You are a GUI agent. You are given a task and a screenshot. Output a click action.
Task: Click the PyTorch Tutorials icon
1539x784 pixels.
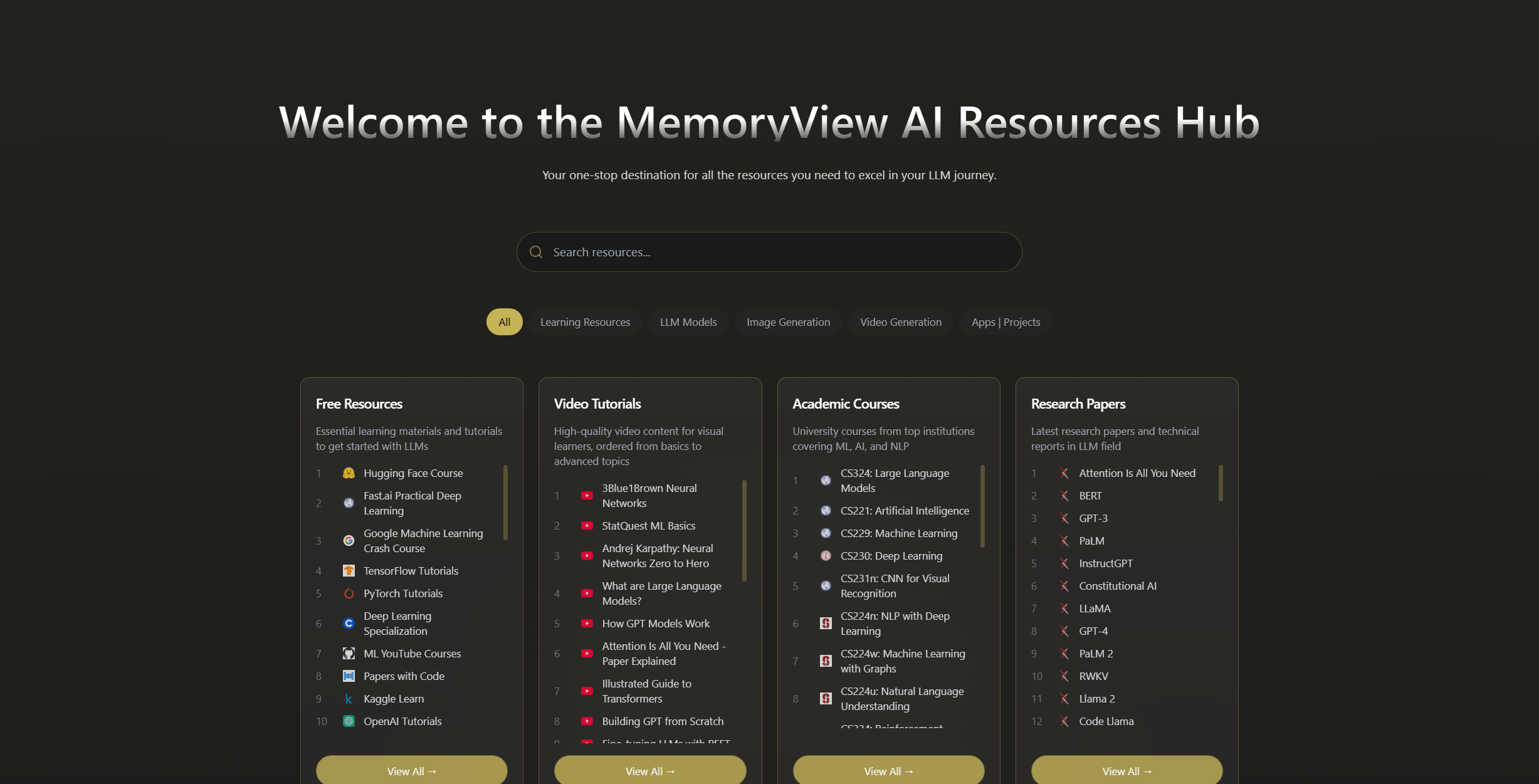(349, 593)
